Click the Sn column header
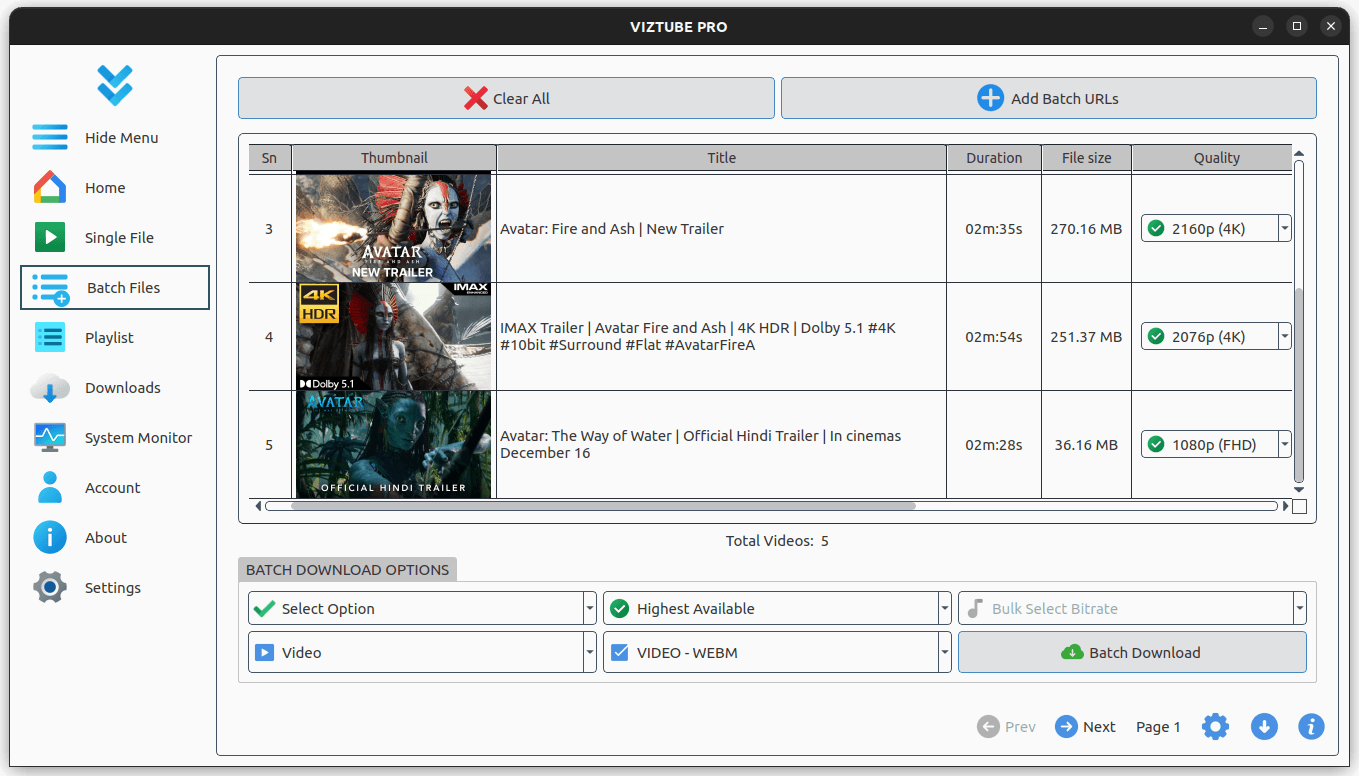 click(269, 158)
